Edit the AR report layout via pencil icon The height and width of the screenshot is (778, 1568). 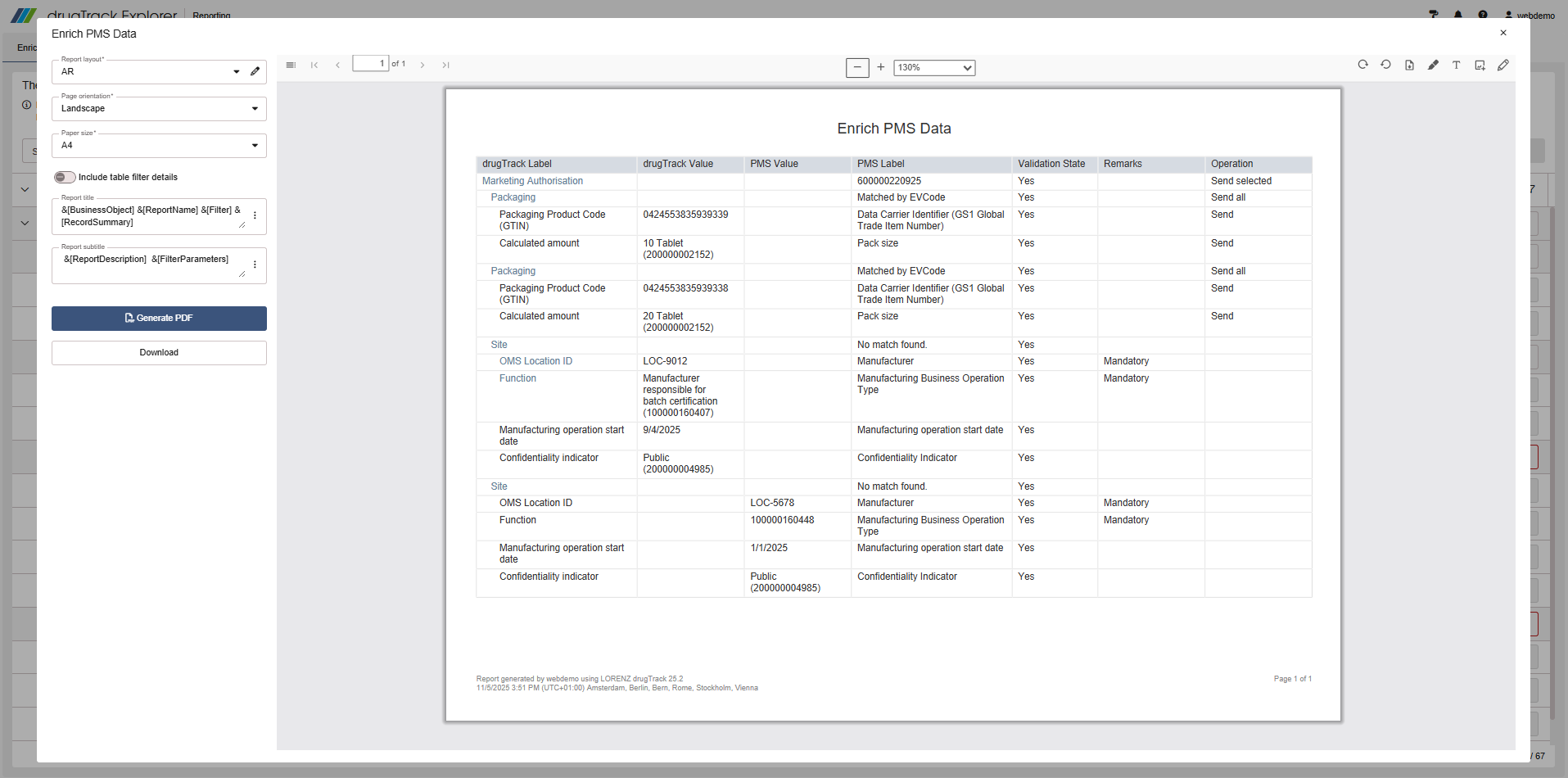click(255, 72)
